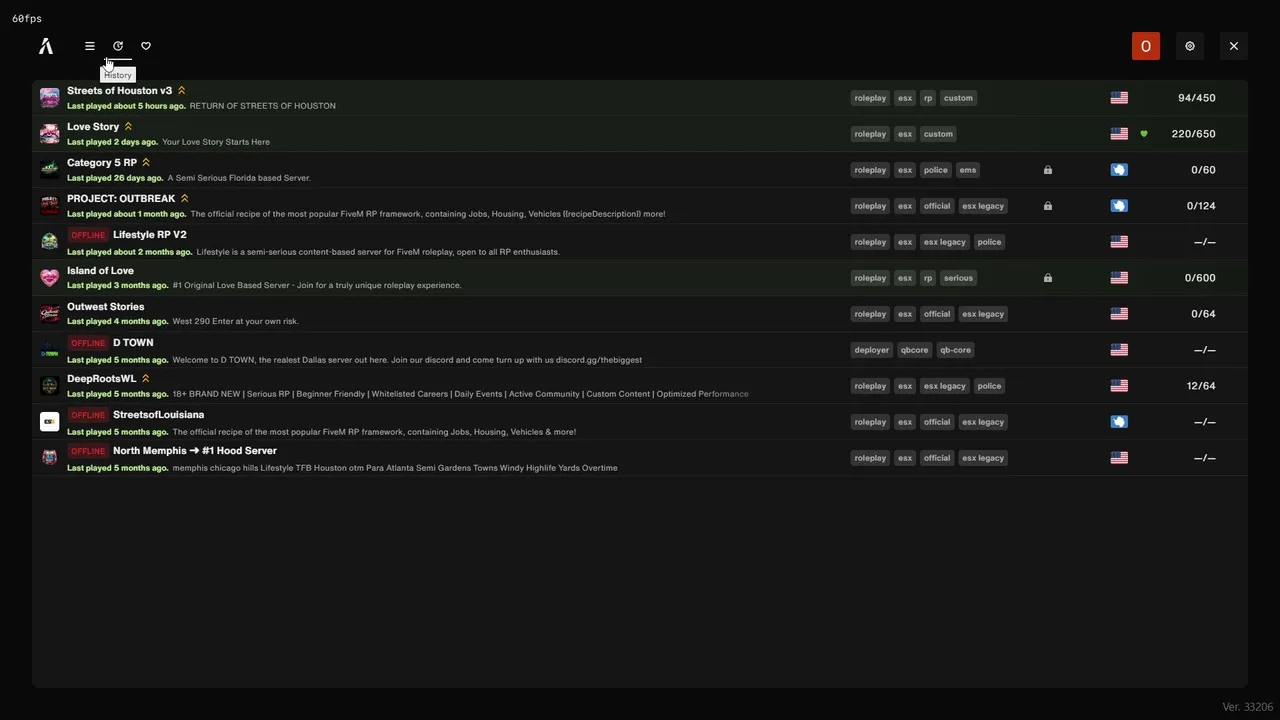The height and width of the screenshot is (720, 1280).
Task: Click the US flag on Streets of Houston row
Action: [x=1119, y=98]
